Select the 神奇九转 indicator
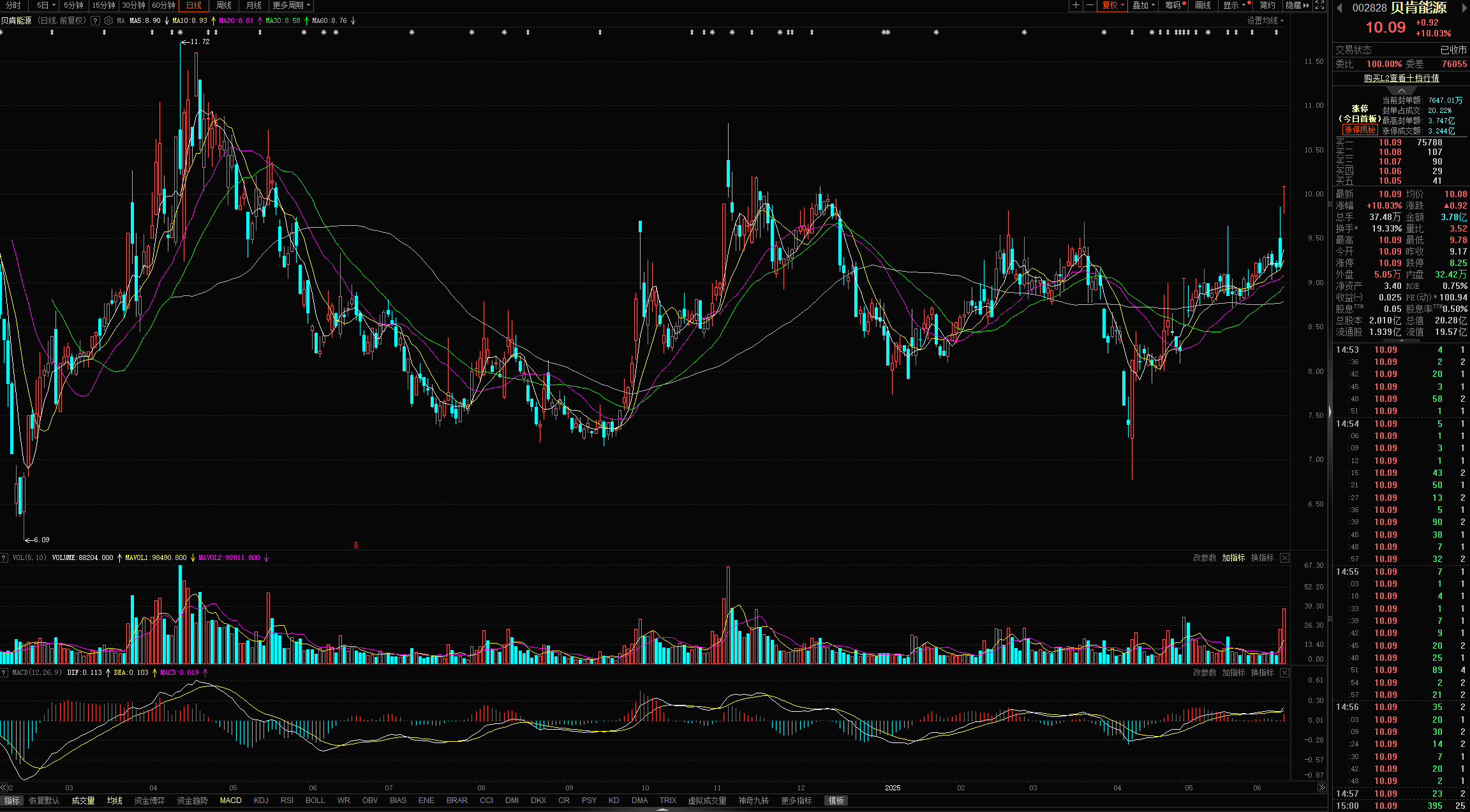1470x812 pixels. point(754,801)
